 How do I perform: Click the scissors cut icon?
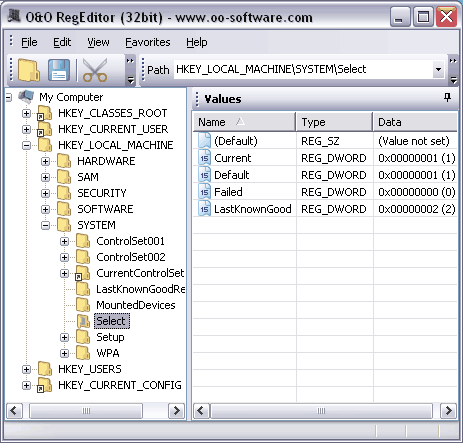95,70
